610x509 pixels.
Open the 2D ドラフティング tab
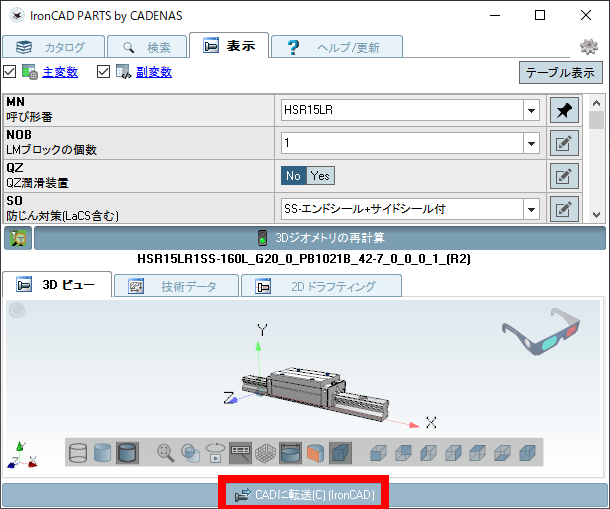(x=321, y=286)
